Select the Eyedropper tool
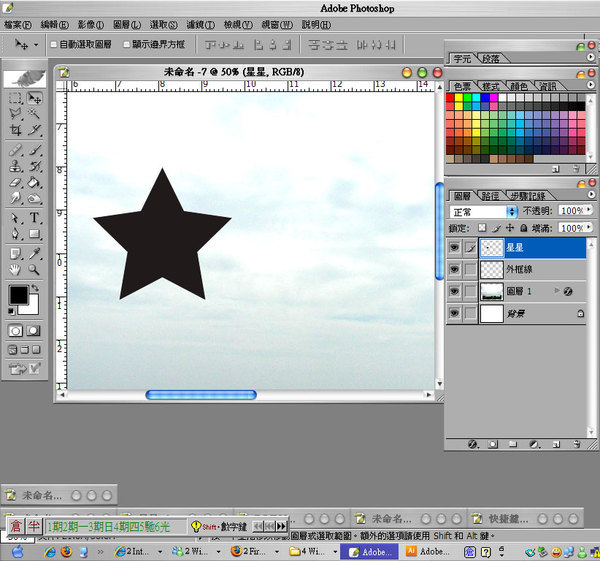This screenshot has height=561, width=600. pyautogui.click(x=35, y=252)
